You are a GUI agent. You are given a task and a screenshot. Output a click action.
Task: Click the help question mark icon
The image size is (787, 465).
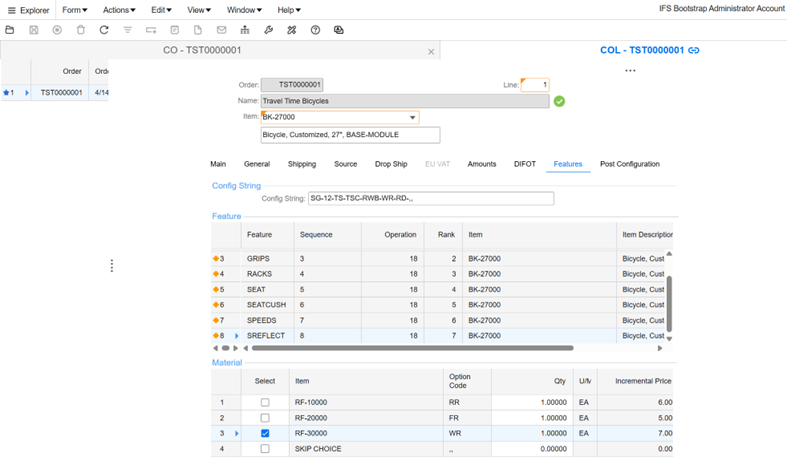pyautogui.click(x=315, y=30)
